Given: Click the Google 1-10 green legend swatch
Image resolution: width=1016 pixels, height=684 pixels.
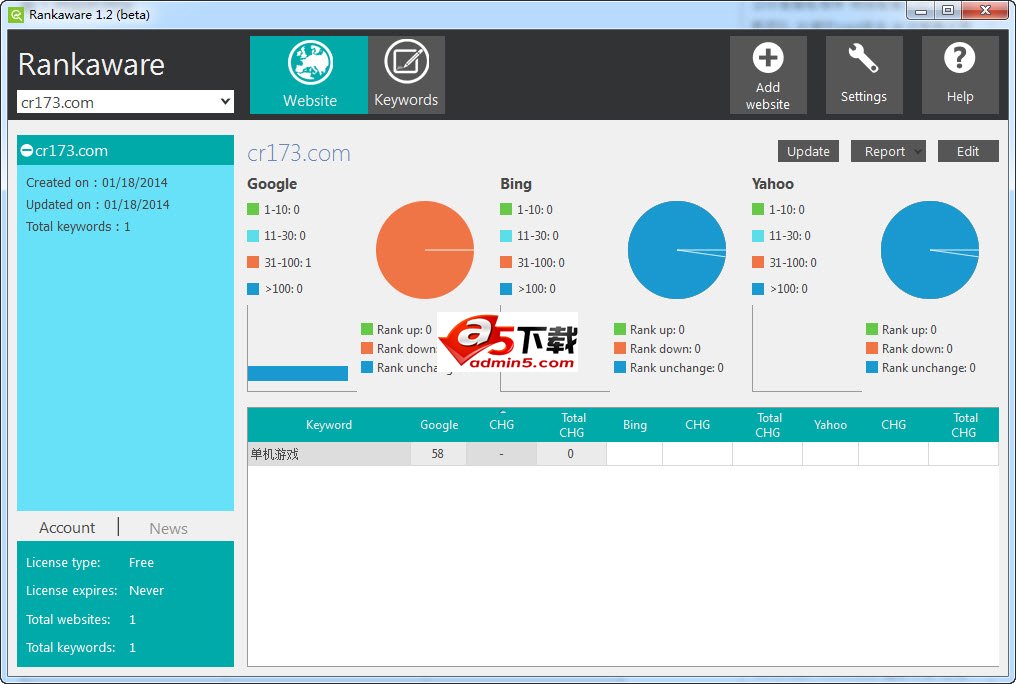Looking at the screenshot, I should click(253, 209).
